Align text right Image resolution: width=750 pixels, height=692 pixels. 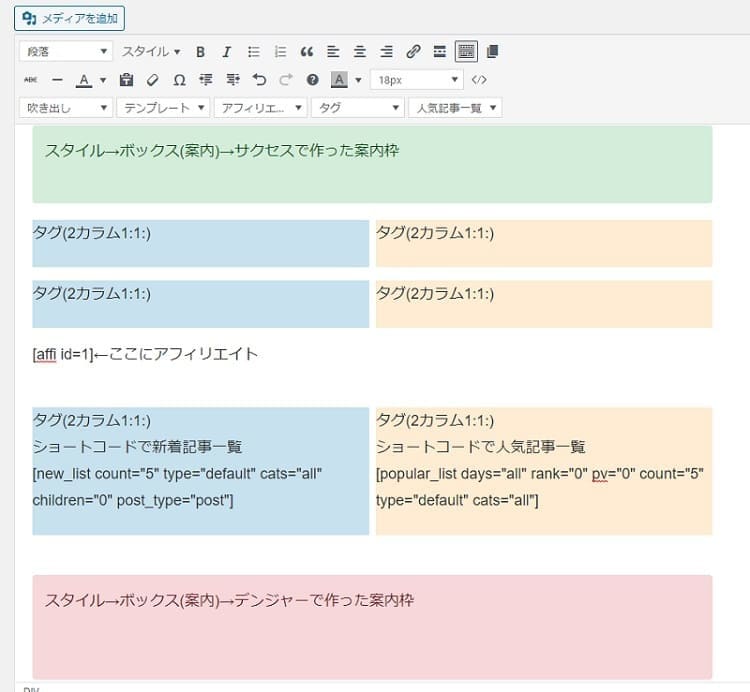(386, 52)
